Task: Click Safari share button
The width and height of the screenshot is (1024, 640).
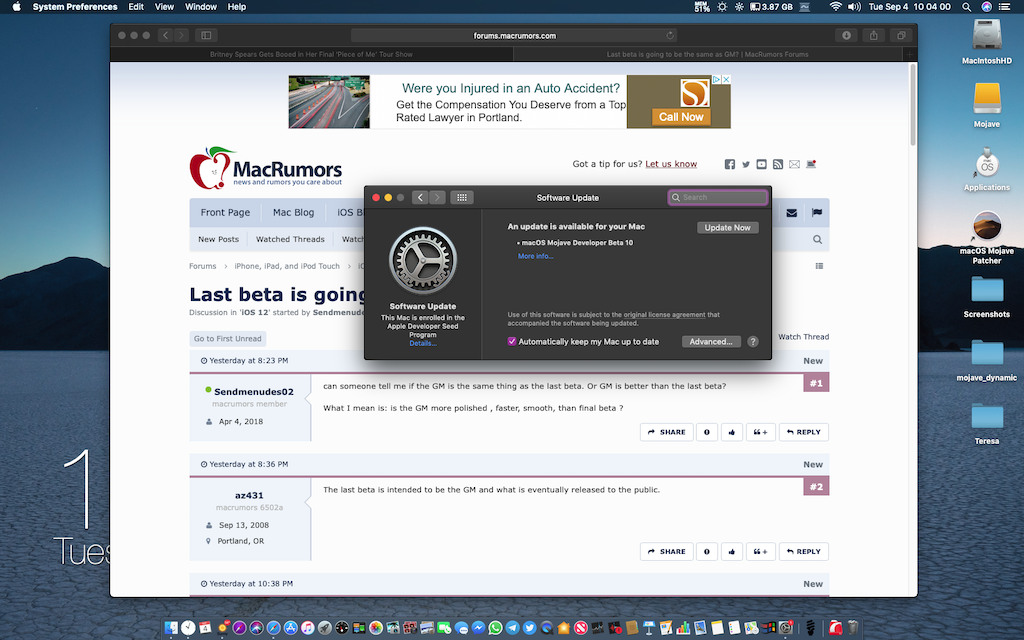Action: (874, 35)
